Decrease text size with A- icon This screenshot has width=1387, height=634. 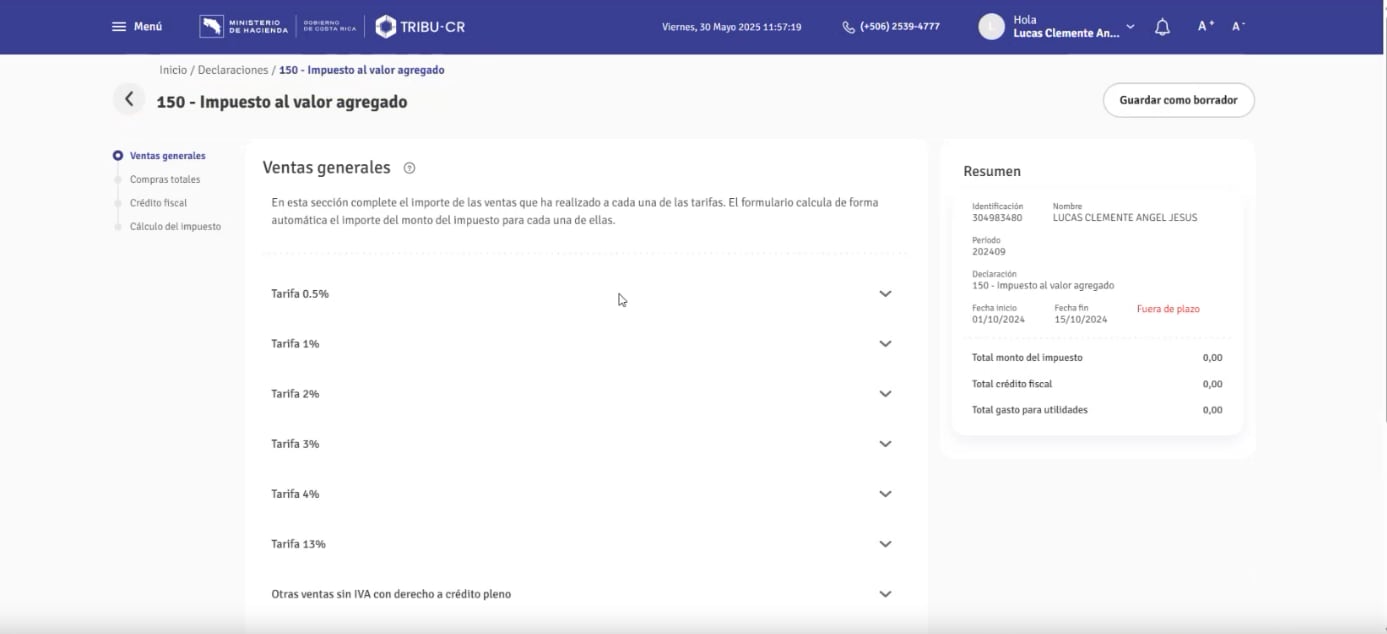click(1236, 26)
